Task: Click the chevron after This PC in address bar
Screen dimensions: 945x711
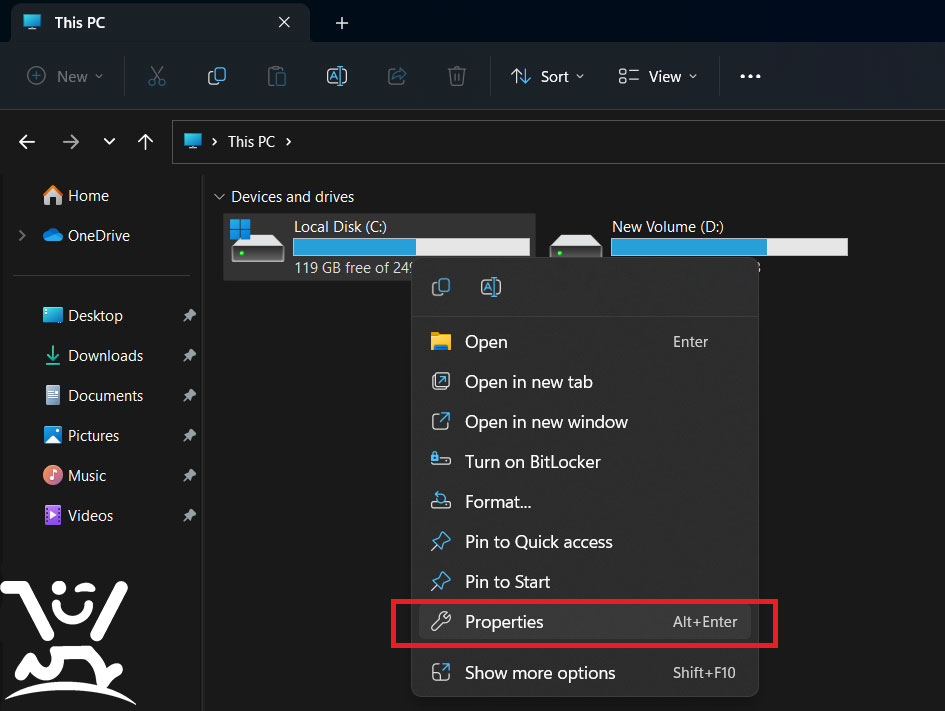Action: point(289,142)
